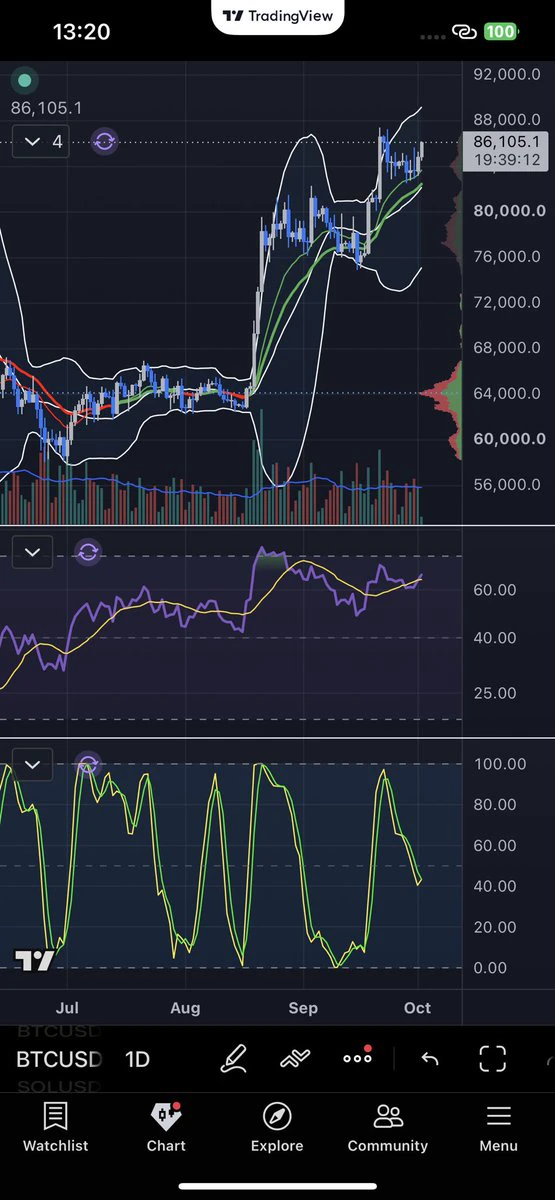Tap the purple sync icon in Stochastic pane
The width and height of the screenshot is (555, 1200).
pos(88,765)
